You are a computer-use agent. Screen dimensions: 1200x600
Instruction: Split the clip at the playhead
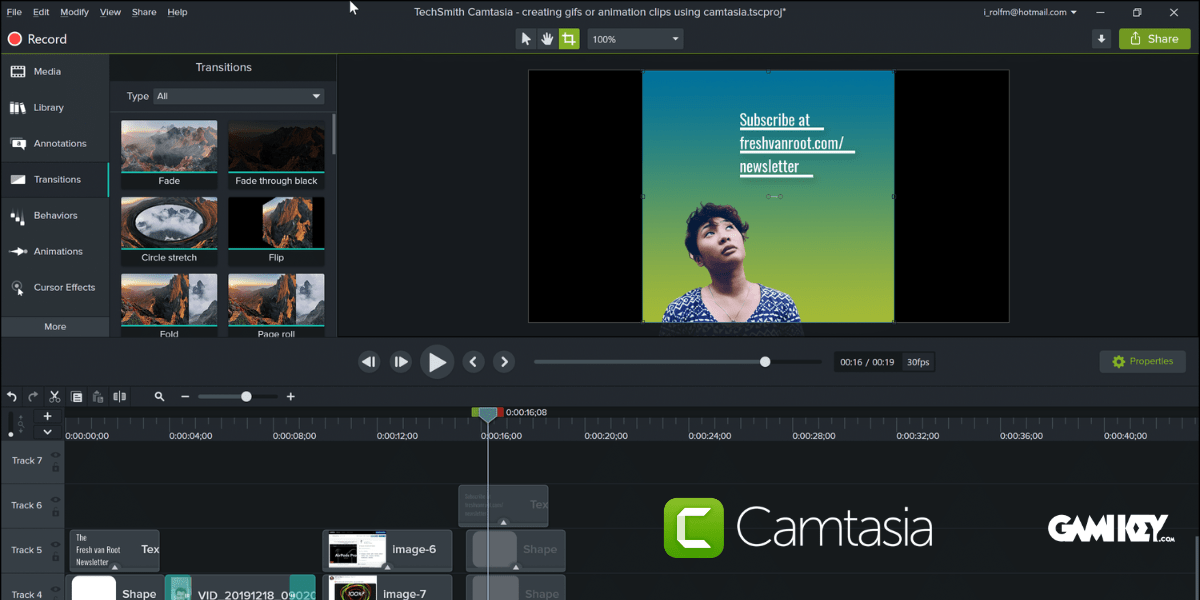[119, 396]
